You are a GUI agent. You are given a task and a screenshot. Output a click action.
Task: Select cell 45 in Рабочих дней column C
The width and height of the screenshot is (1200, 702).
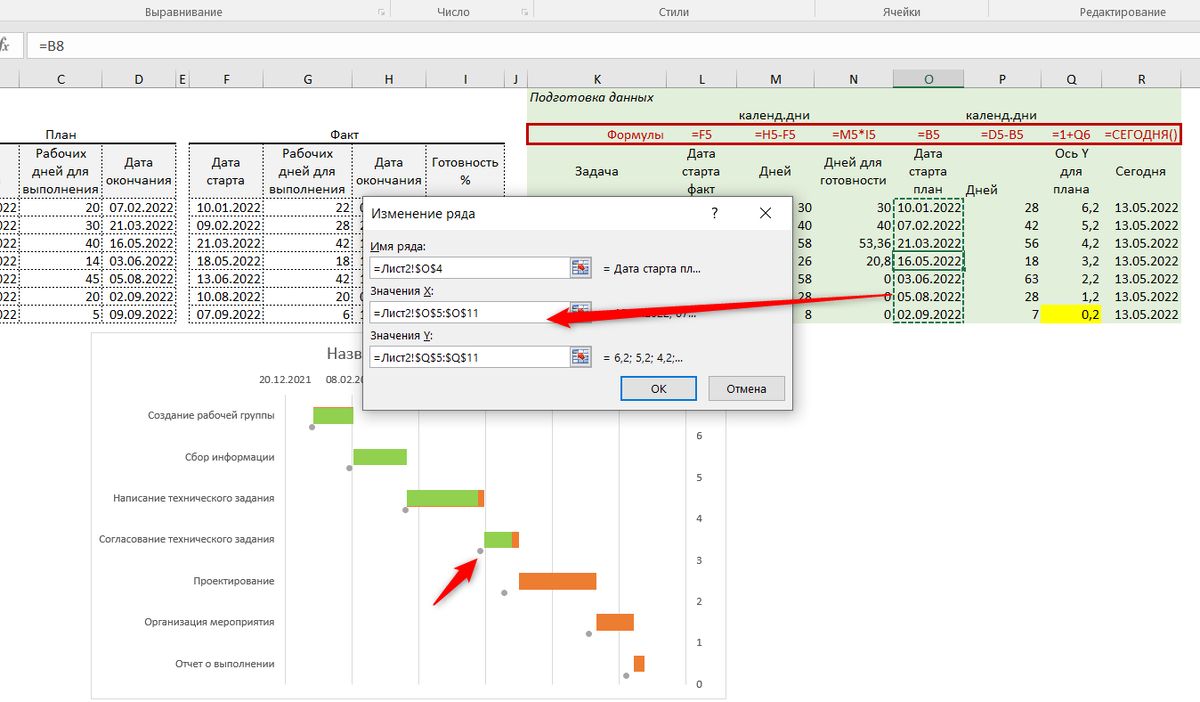(x=62, y=278)
